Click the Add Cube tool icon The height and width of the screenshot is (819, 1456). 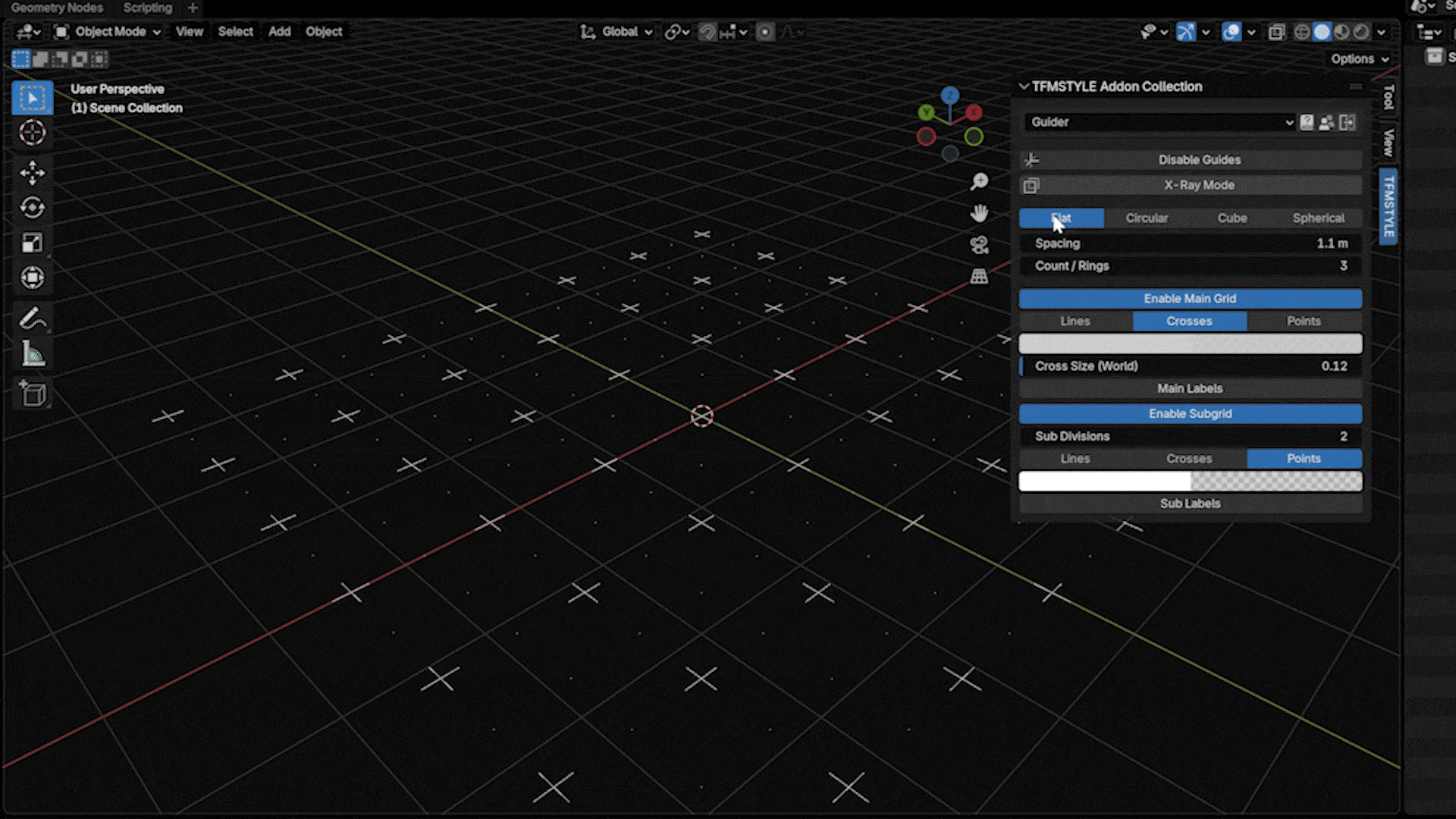(32, 394)
